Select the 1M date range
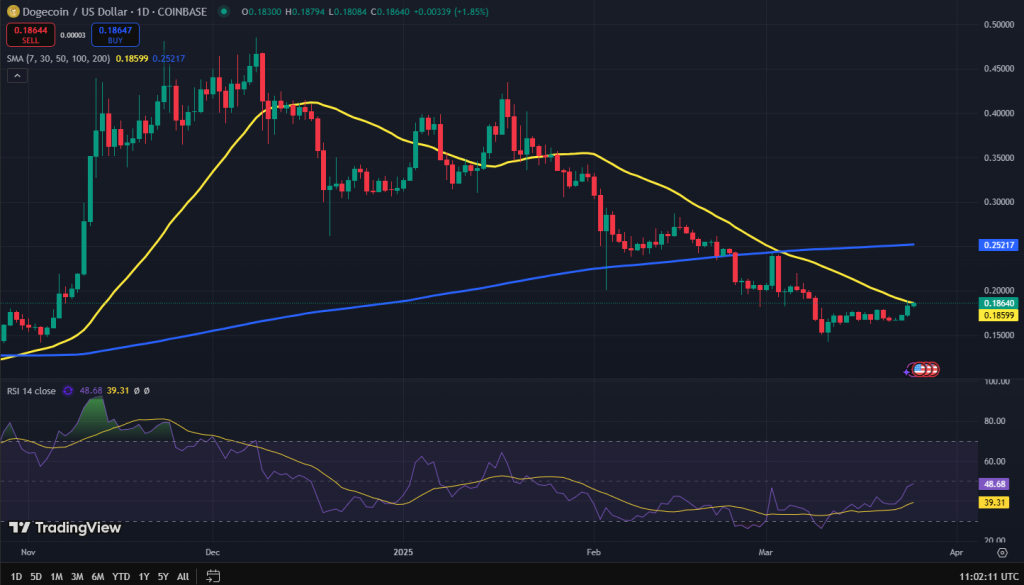 [57, 577]
